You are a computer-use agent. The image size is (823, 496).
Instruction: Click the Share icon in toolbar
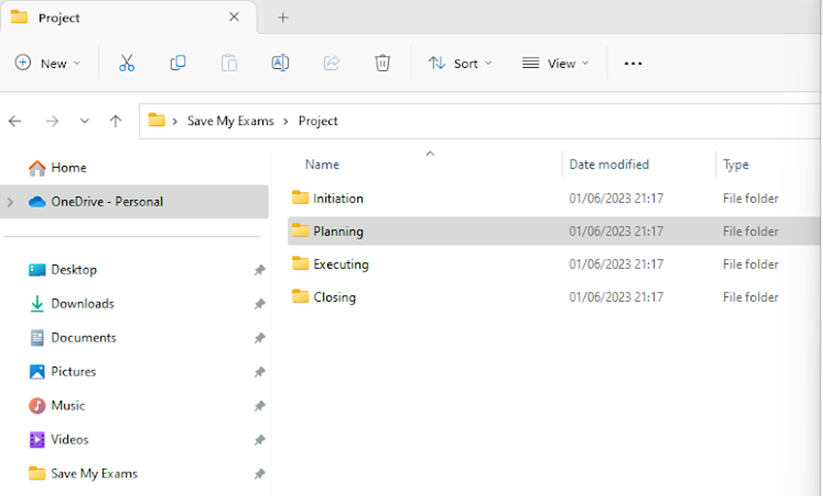pyautogui.click(x=331, y=63)
